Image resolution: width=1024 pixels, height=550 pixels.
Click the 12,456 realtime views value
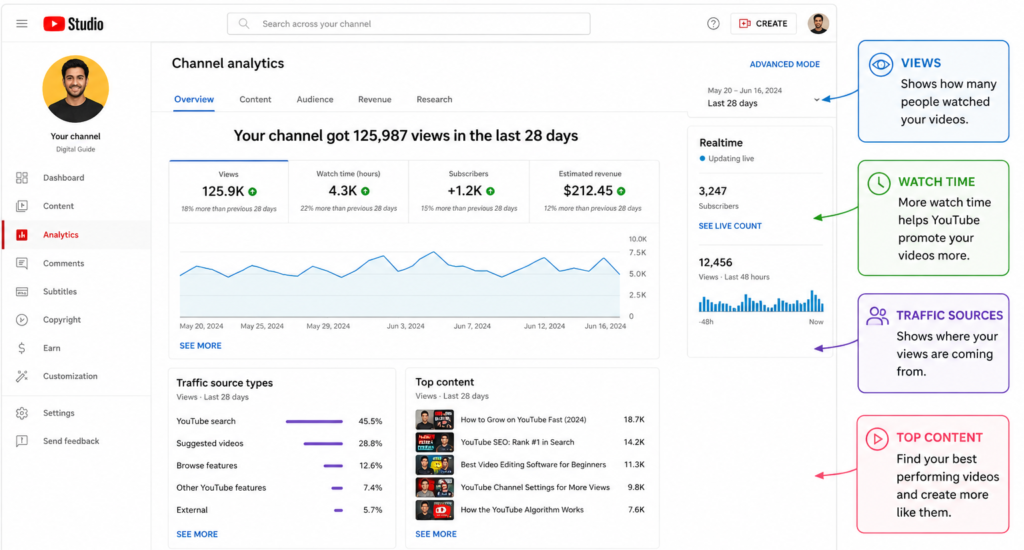pyautogui.click(x=715, y=263)
